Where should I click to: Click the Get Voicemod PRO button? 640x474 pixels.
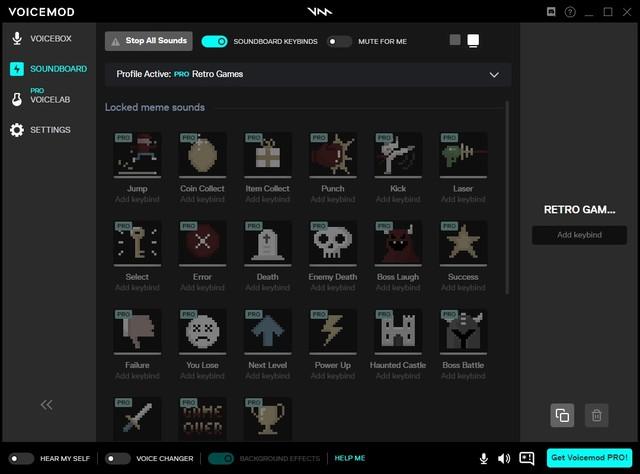(588, 459)
